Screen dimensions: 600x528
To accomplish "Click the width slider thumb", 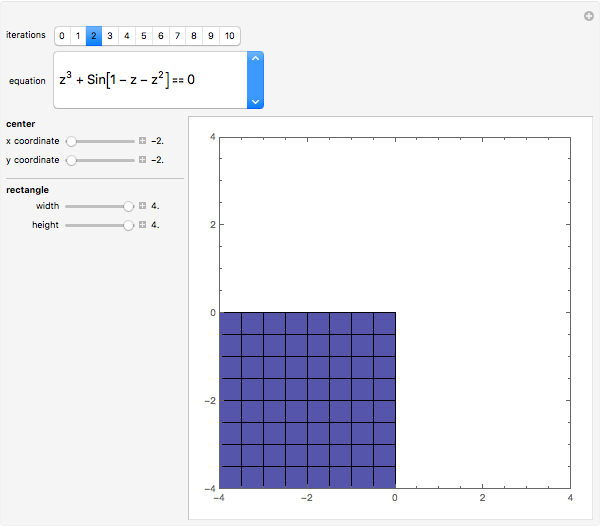I will 128,206.
